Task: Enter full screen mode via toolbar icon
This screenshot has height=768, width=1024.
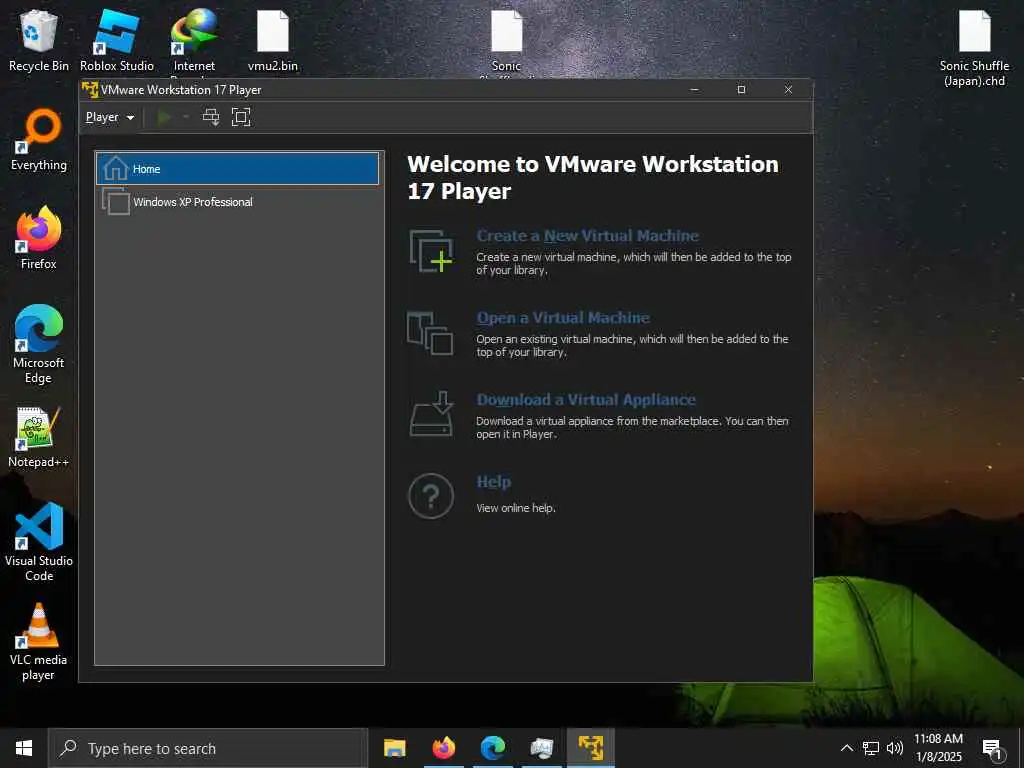Action: click(241, 118)
